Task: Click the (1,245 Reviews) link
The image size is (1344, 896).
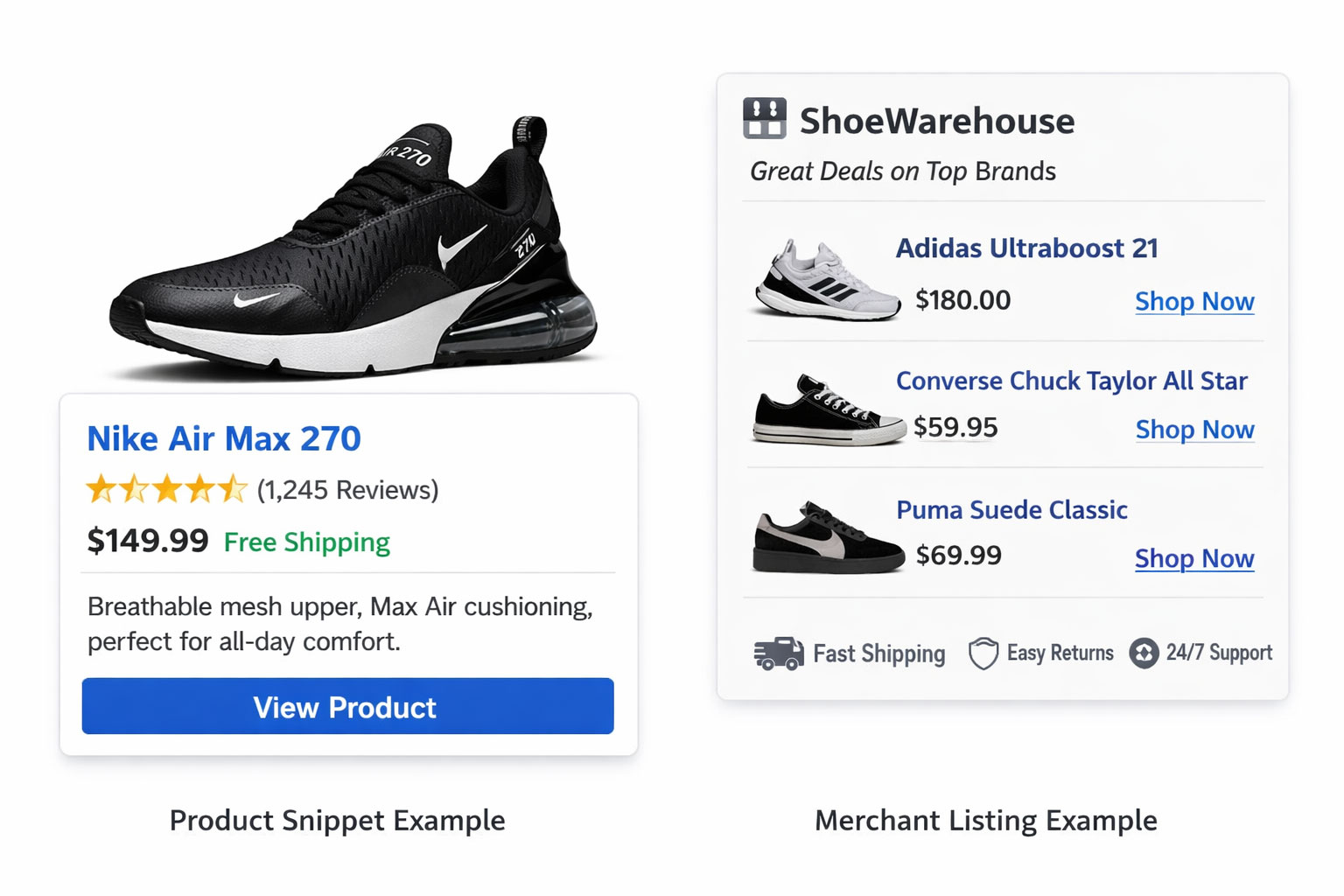Action: (x=347, y=490)
